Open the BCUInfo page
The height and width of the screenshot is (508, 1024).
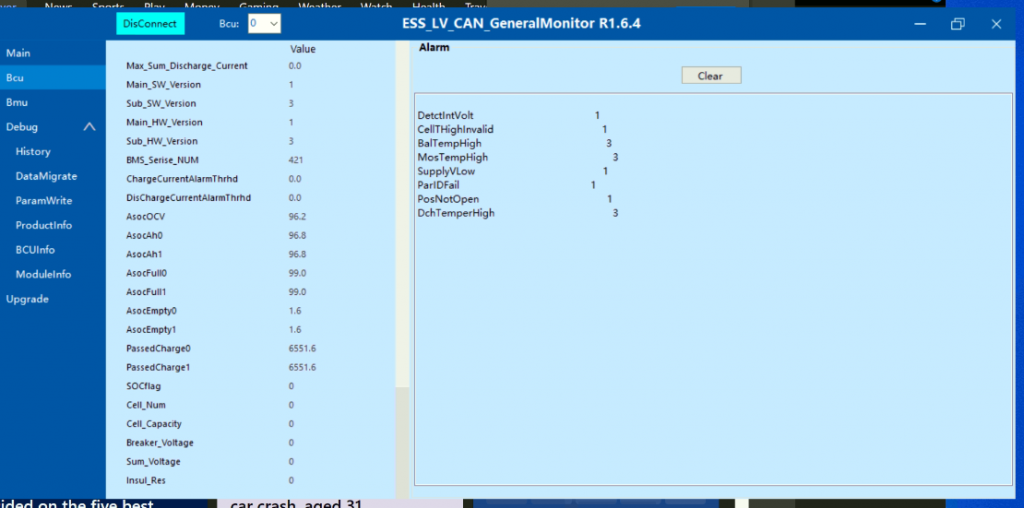pos(35,250)
